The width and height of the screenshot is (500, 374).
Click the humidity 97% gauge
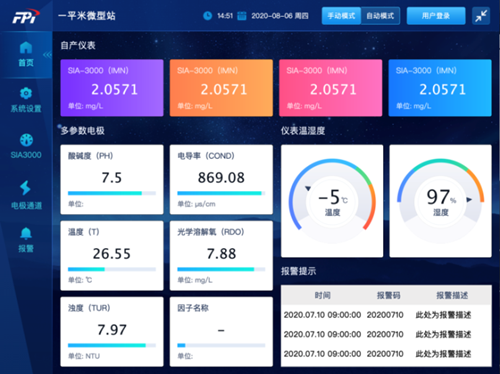(x=440, y=201)
